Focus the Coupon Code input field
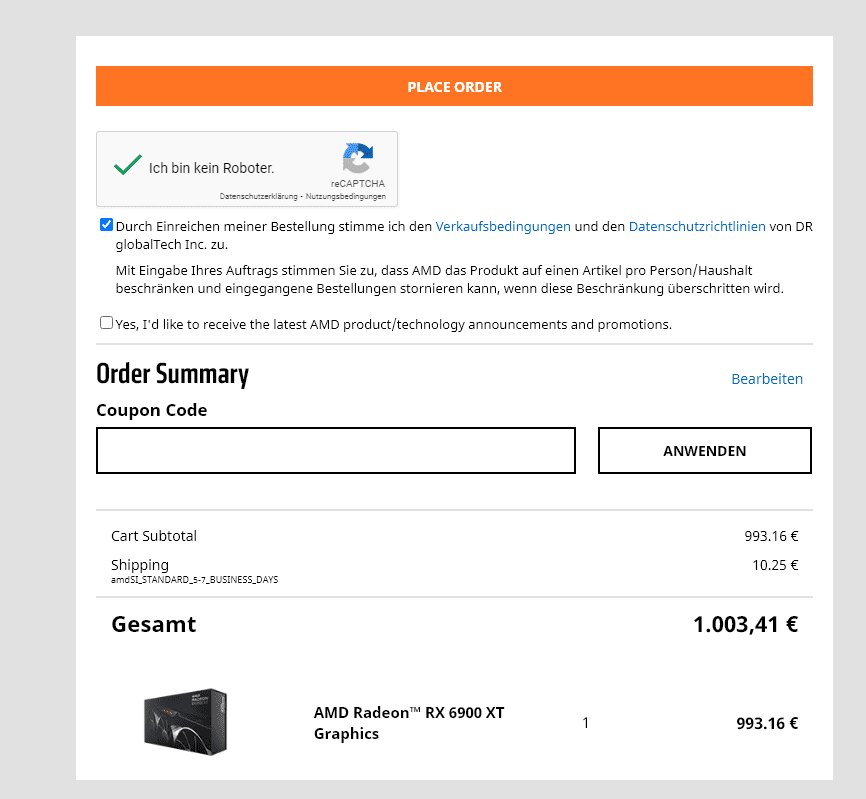Screen dimensions: 866x799 [336, 451]
